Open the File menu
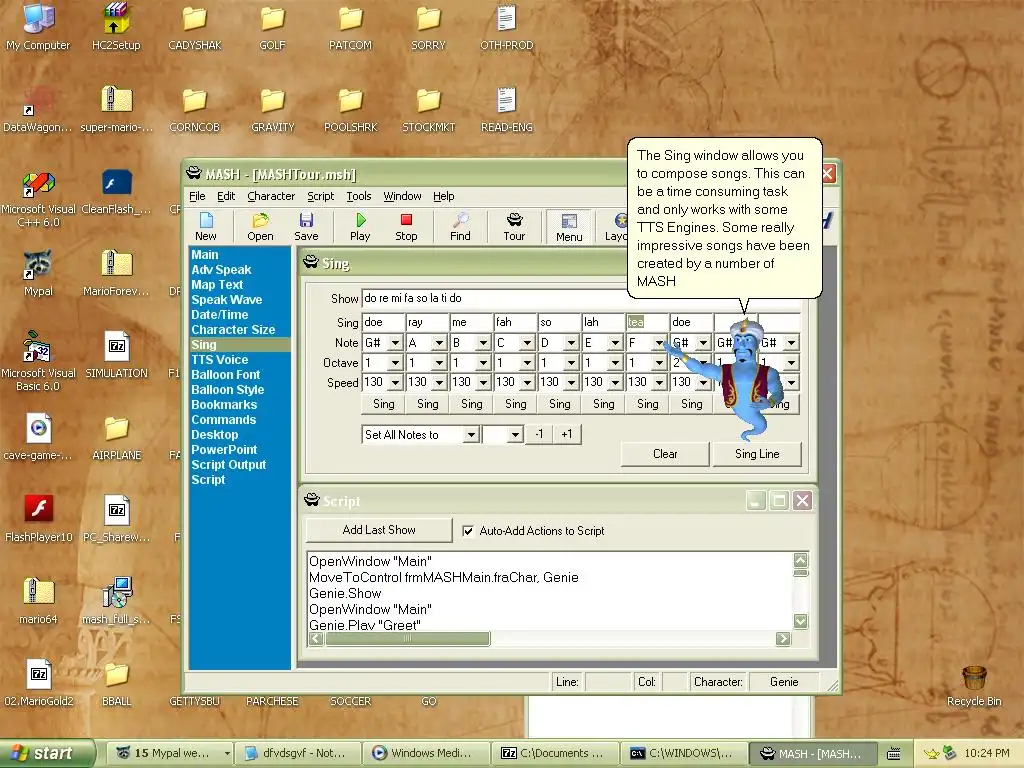This screenshot has height=768, width=1024. pos(197,196)
